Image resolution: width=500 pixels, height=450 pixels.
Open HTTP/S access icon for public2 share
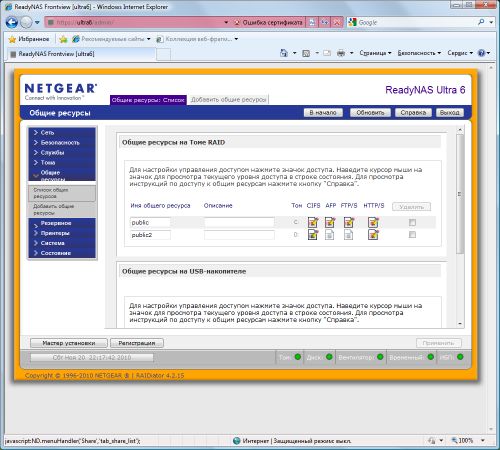[373, 235]
